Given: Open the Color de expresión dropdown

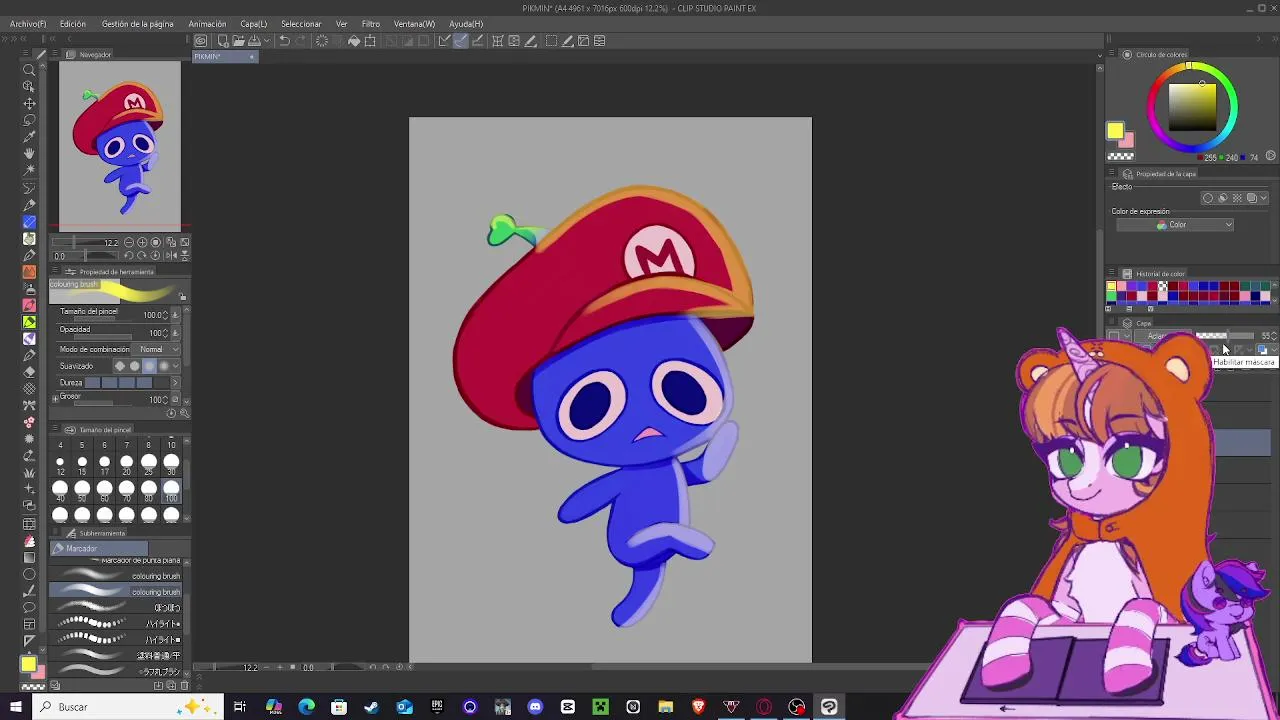Looking at the screenshot, I should pos(1175,225).
